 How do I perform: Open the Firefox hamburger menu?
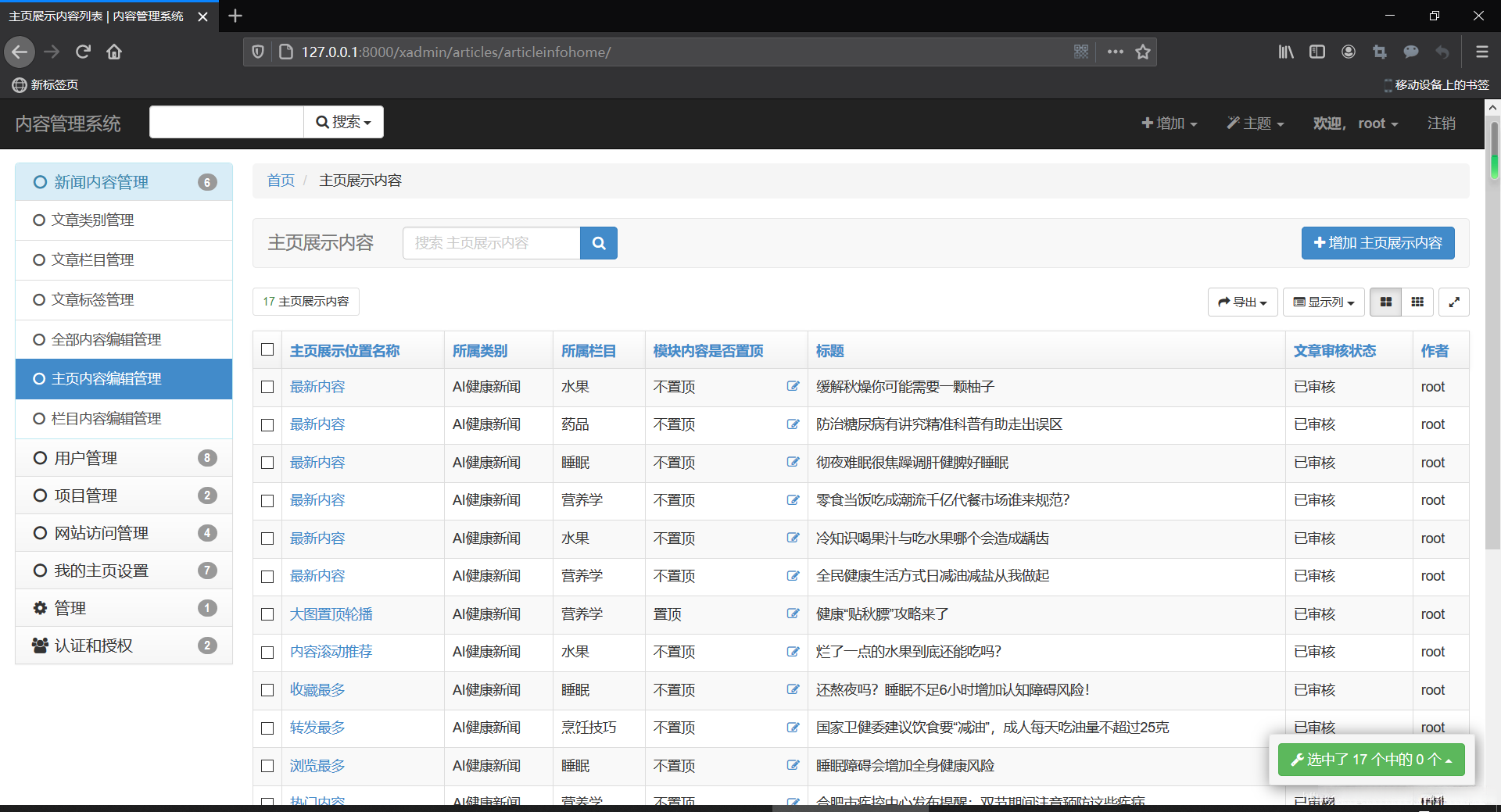click(x=1481, y=52)
